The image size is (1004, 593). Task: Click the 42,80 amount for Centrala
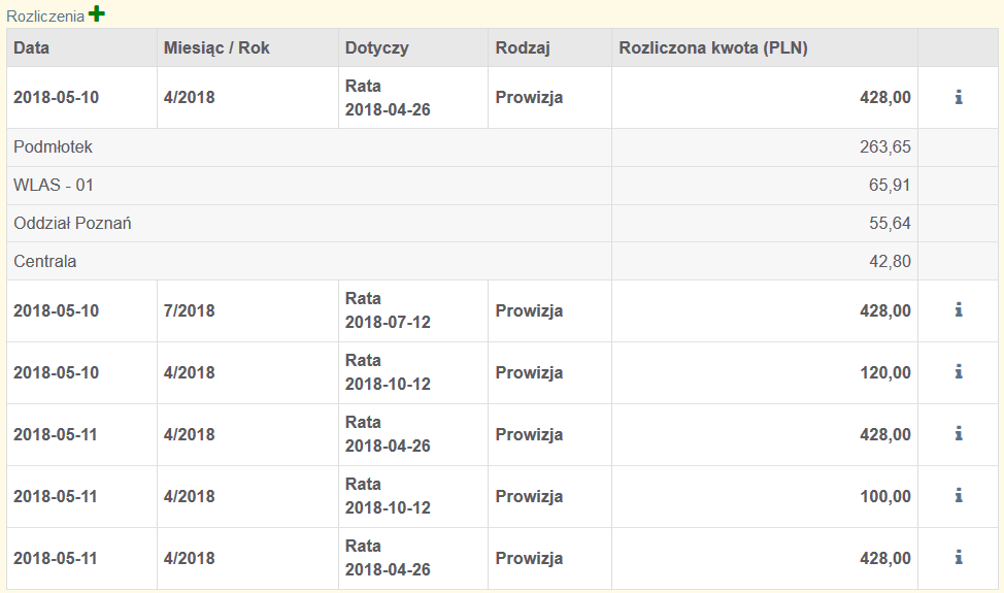(x=889, y=261)
